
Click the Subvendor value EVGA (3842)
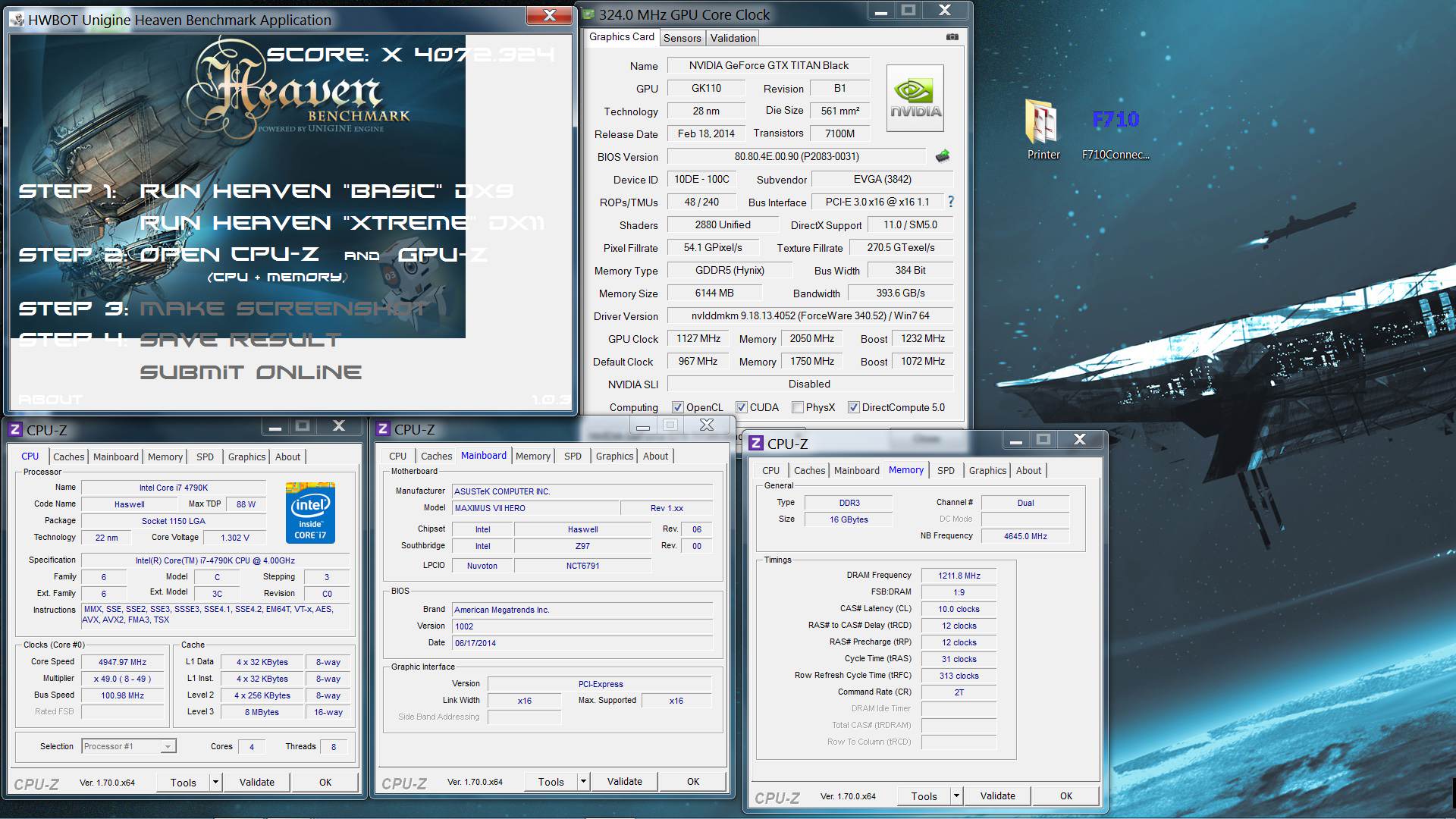click(x=882, y=179)
